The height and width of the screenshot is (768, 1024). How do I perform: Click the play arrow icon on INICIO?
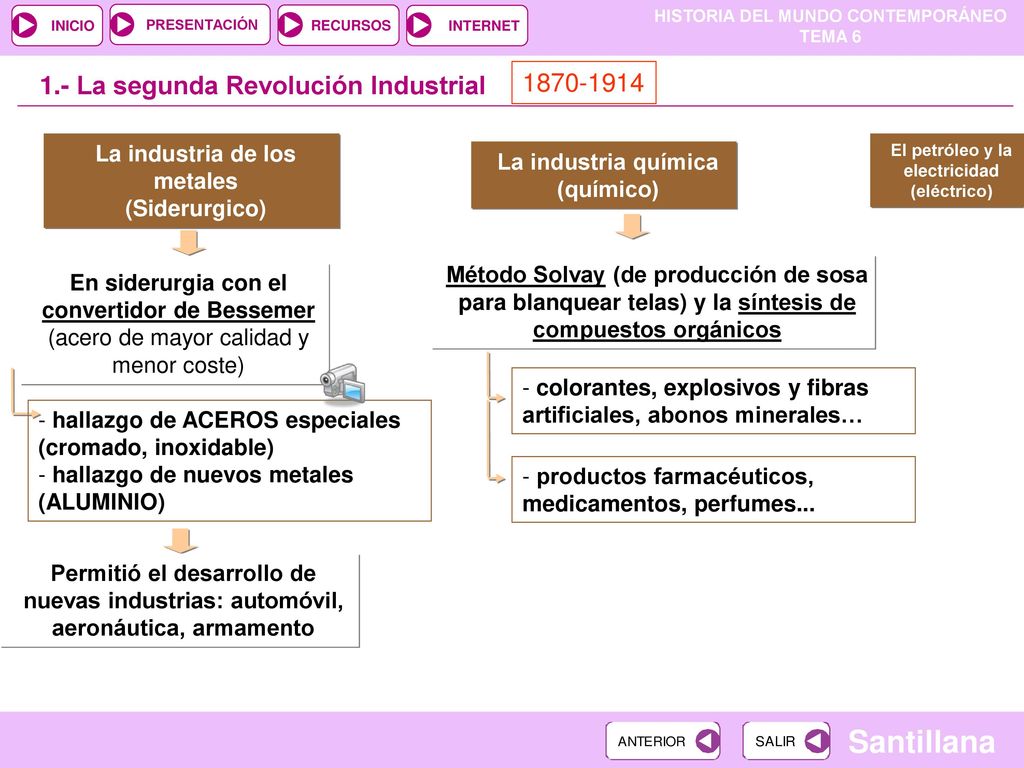[x=25, y=25]
